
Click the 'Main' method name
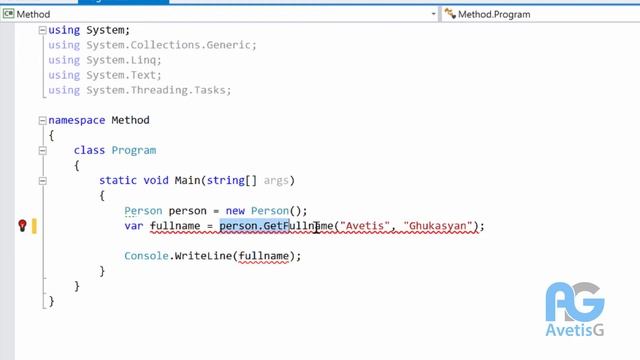point(187,180)
